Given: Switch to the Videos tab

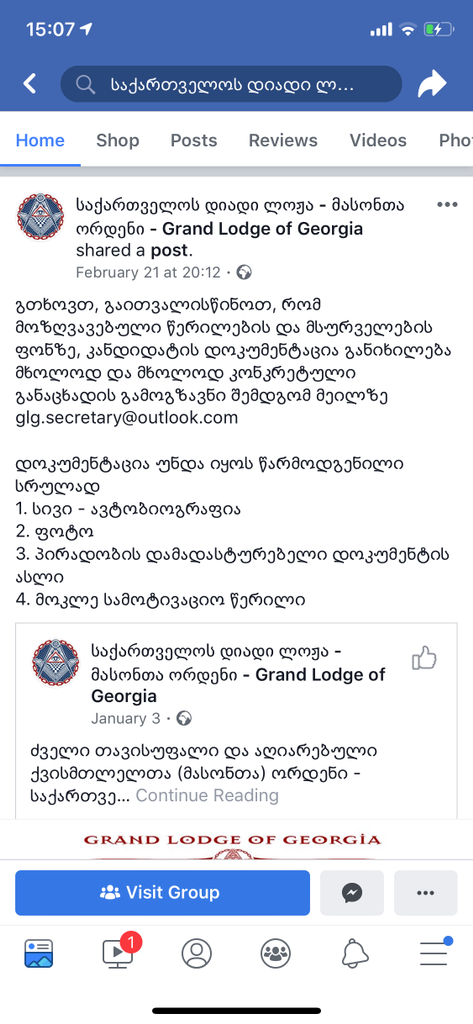Looking at the screenshot, I should coord(378,140).
